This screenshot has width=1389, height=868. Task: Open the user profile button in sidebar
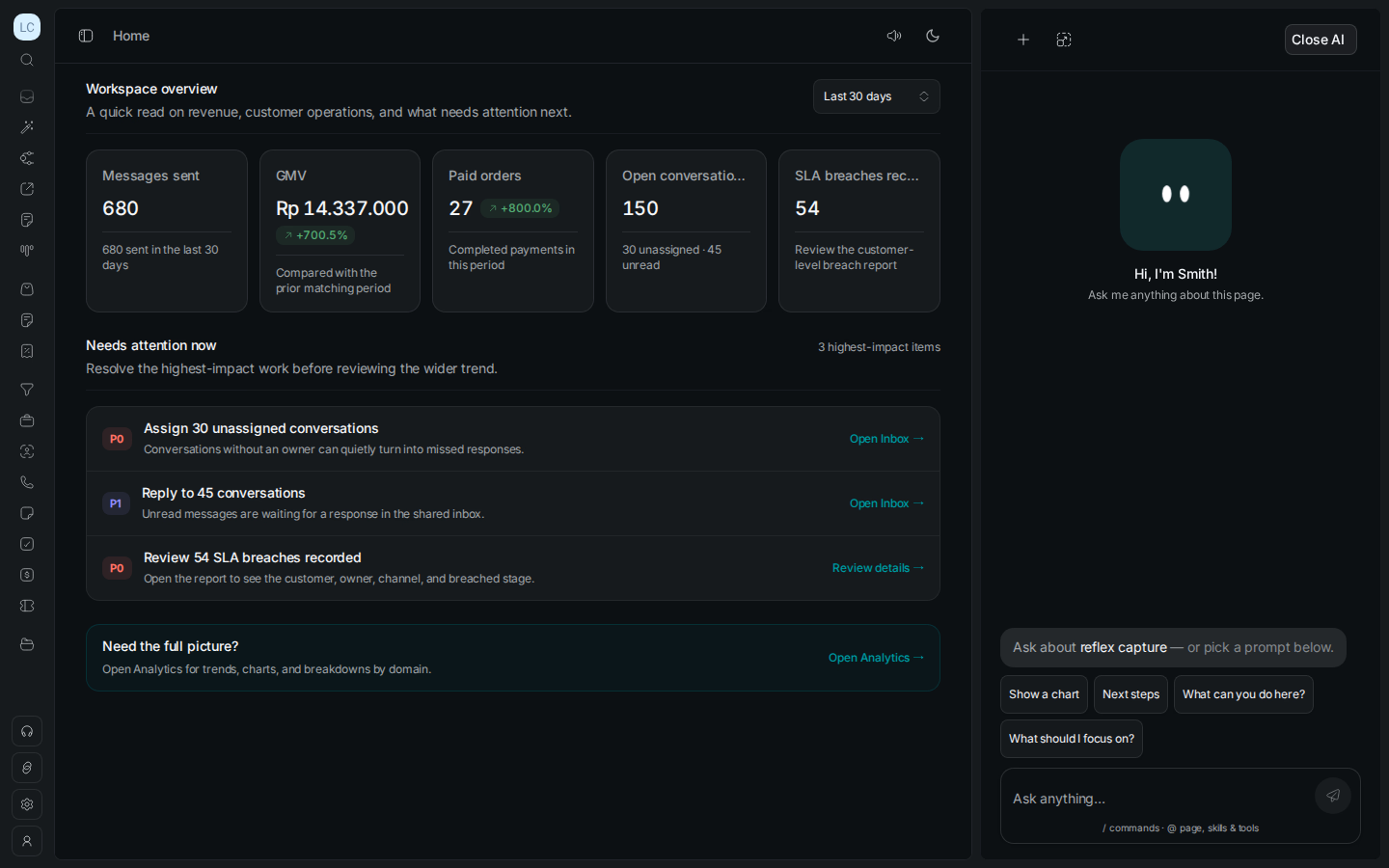click(27, 841)
